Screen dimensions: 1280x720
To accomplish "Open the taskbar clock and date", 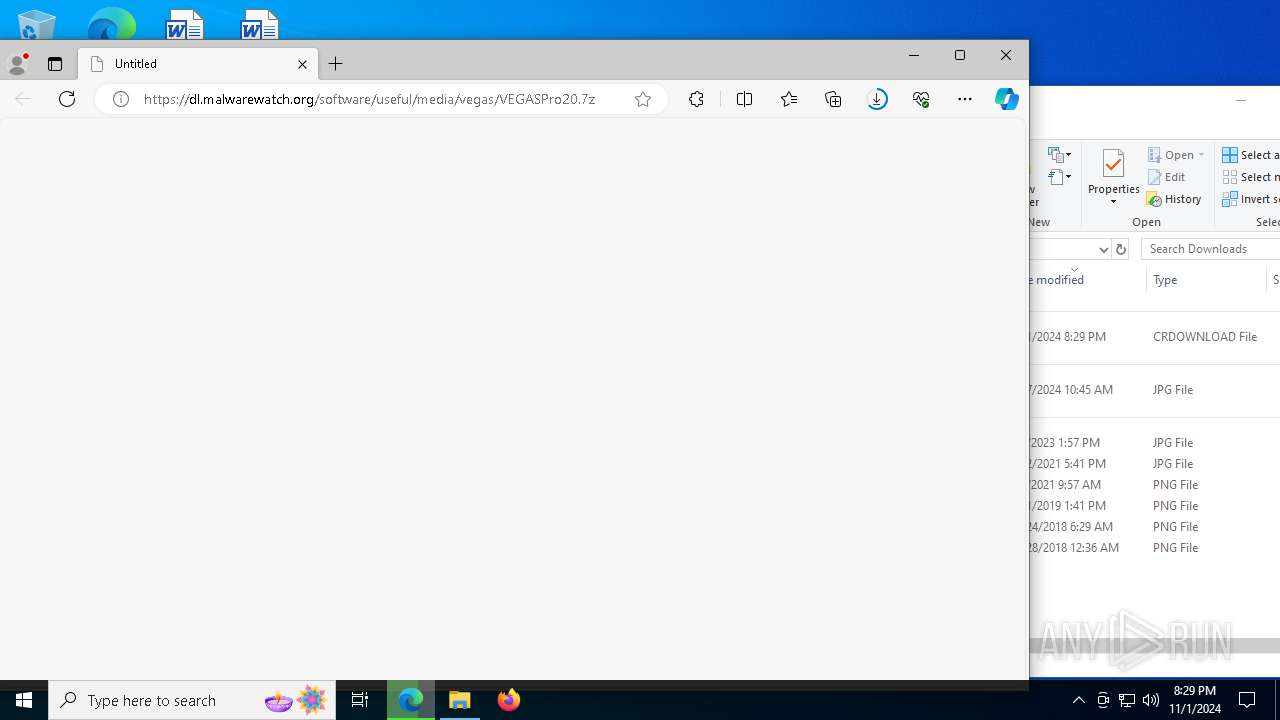I will (x=1196, y=700).
